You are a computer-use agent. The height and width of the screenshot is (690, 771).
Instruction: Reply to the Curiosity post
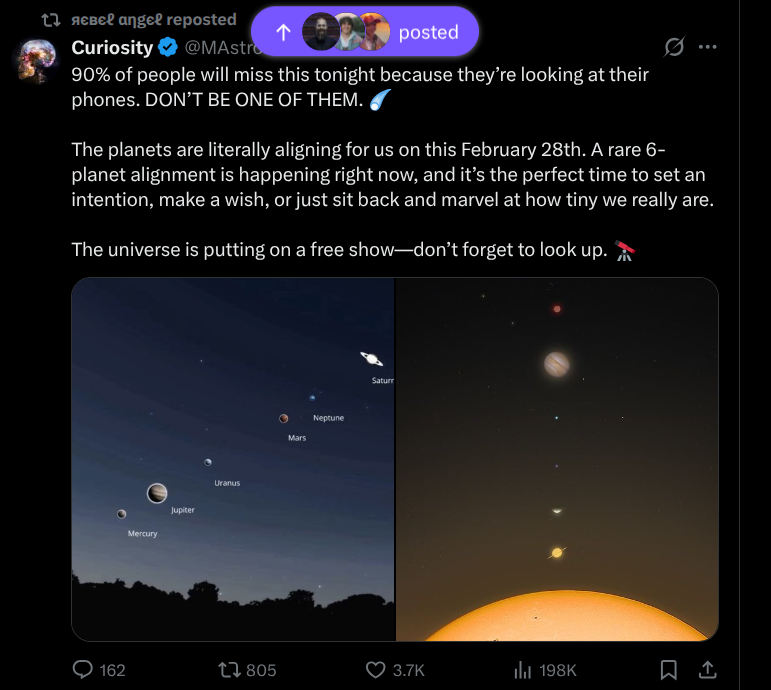tap(84, 670)
